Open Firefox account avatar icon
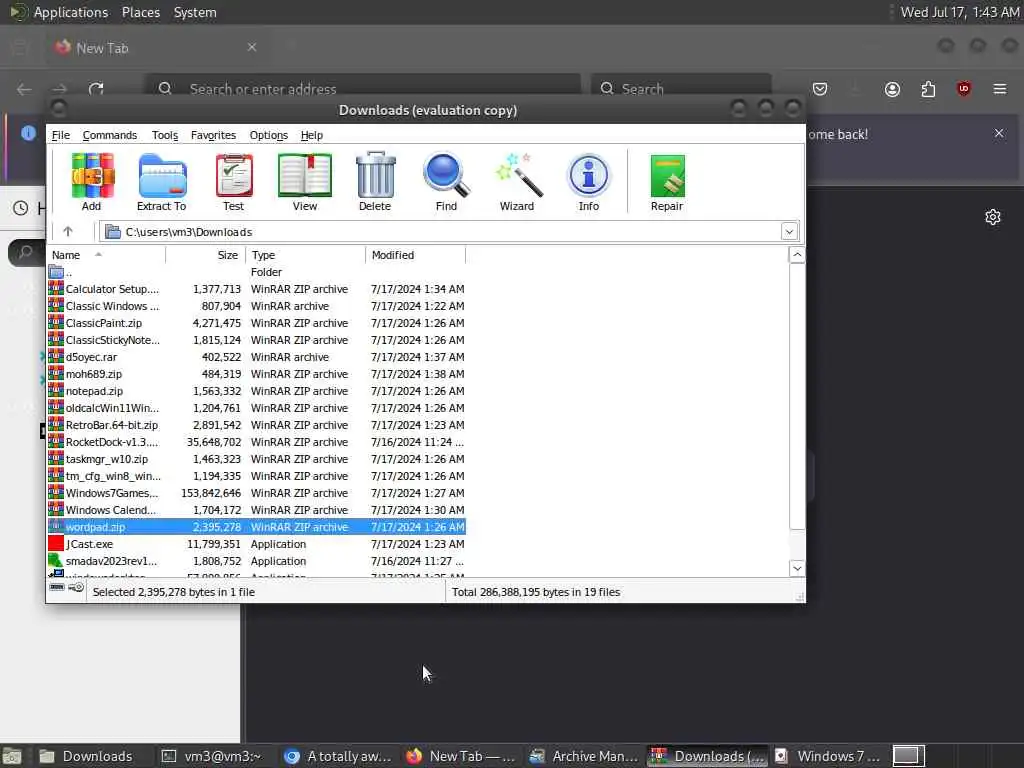 892,89
